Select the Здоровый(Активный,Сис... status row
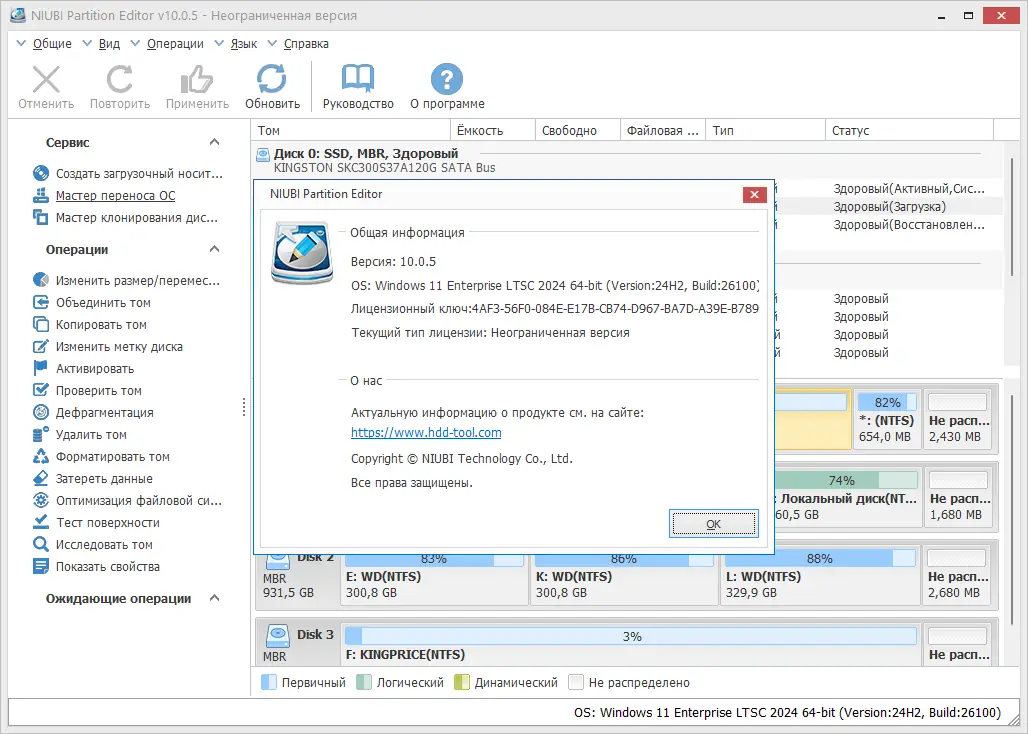The width and height of the screenshot is (1028, 734). pyautogui.click(x=909, y=189)
